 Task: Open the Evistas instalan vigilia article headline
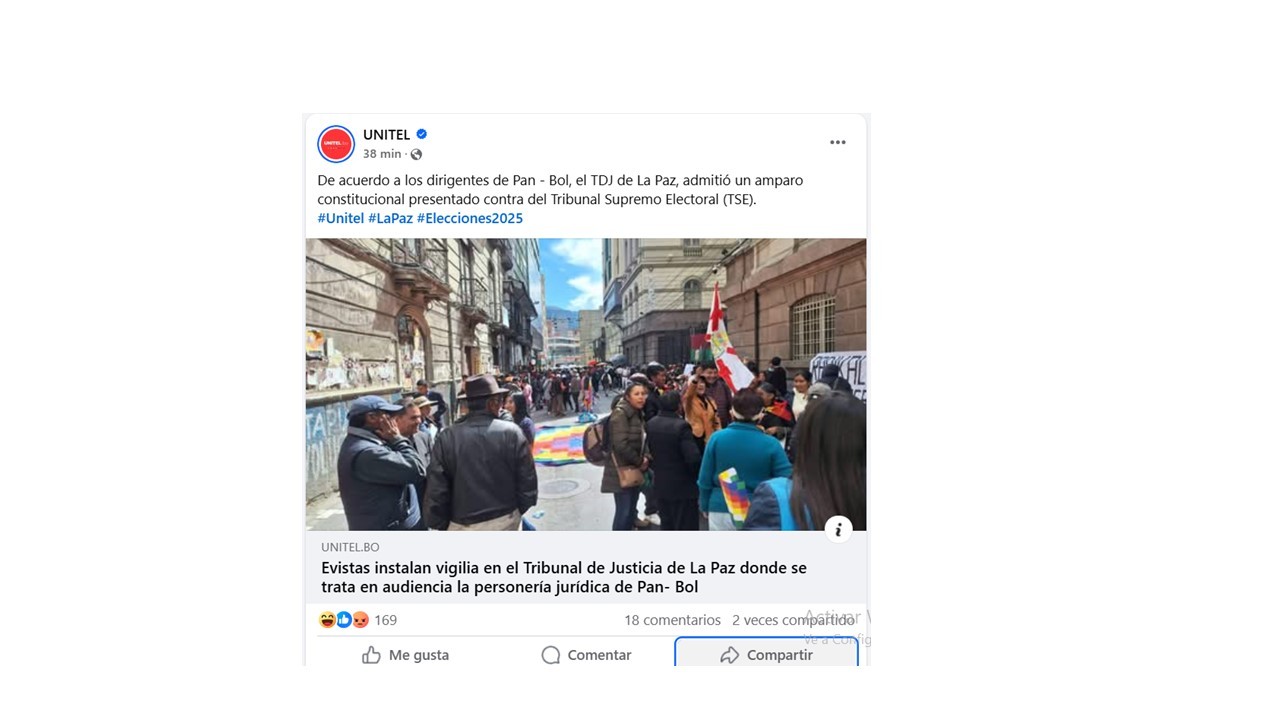(564, 577)
